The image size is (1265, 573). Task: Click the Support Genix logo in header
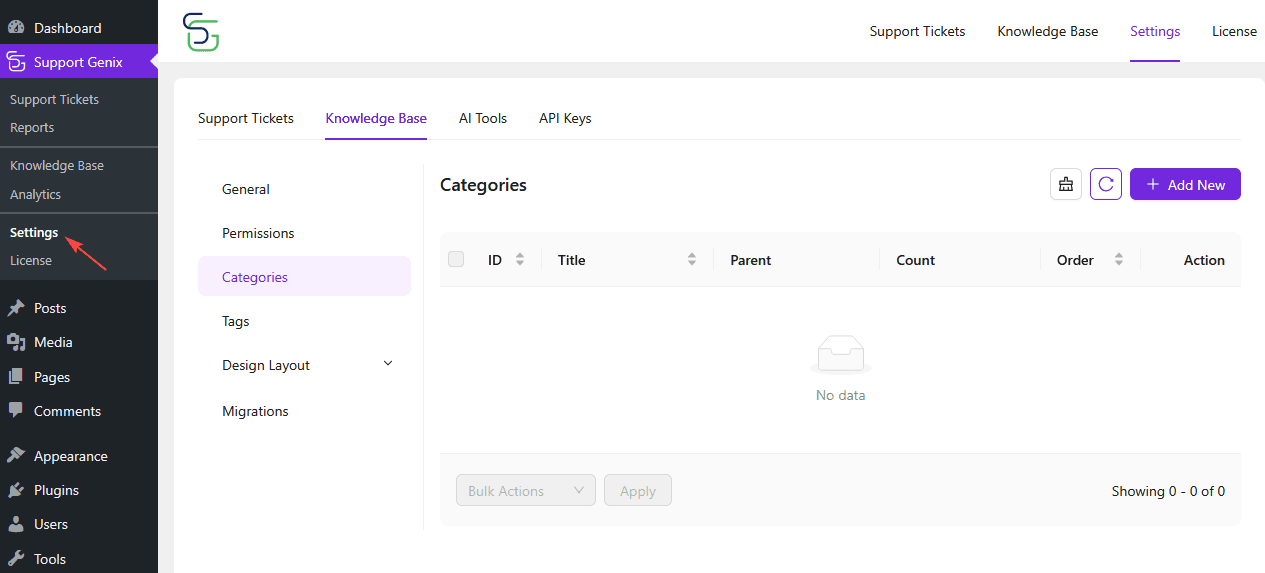pos(201,32)
